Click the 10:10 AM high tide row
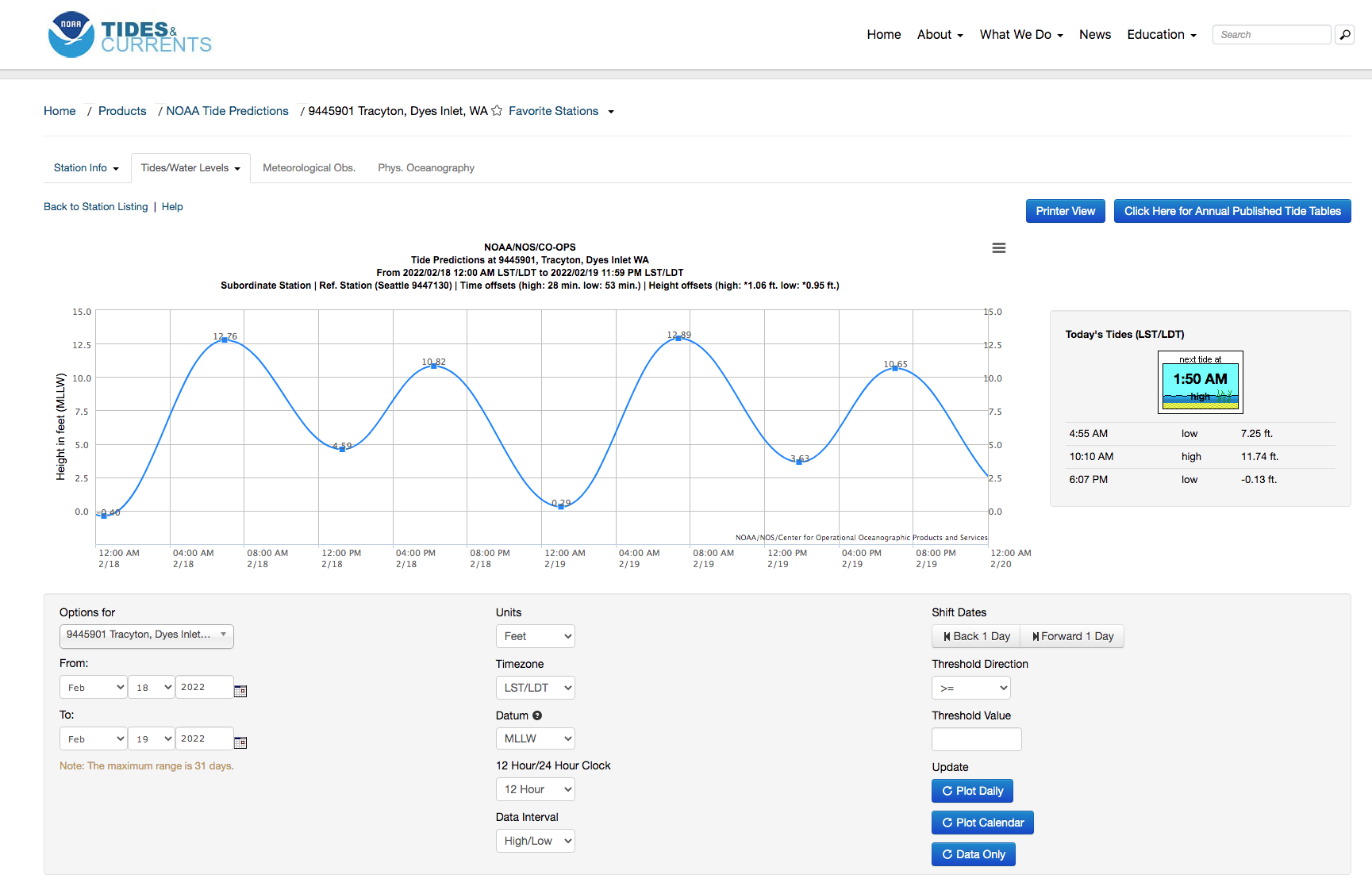This screenshot has height=886, width=1372. click(1201, 457)
